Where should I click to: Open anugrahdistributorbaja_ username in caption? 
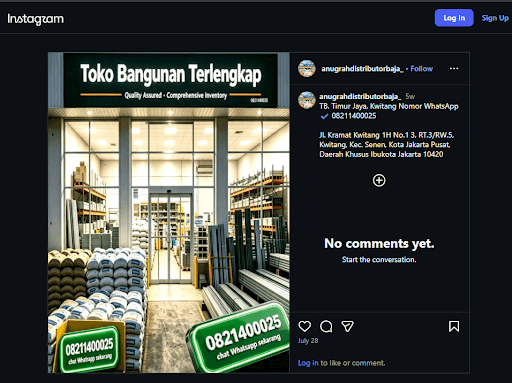point(360,96)
